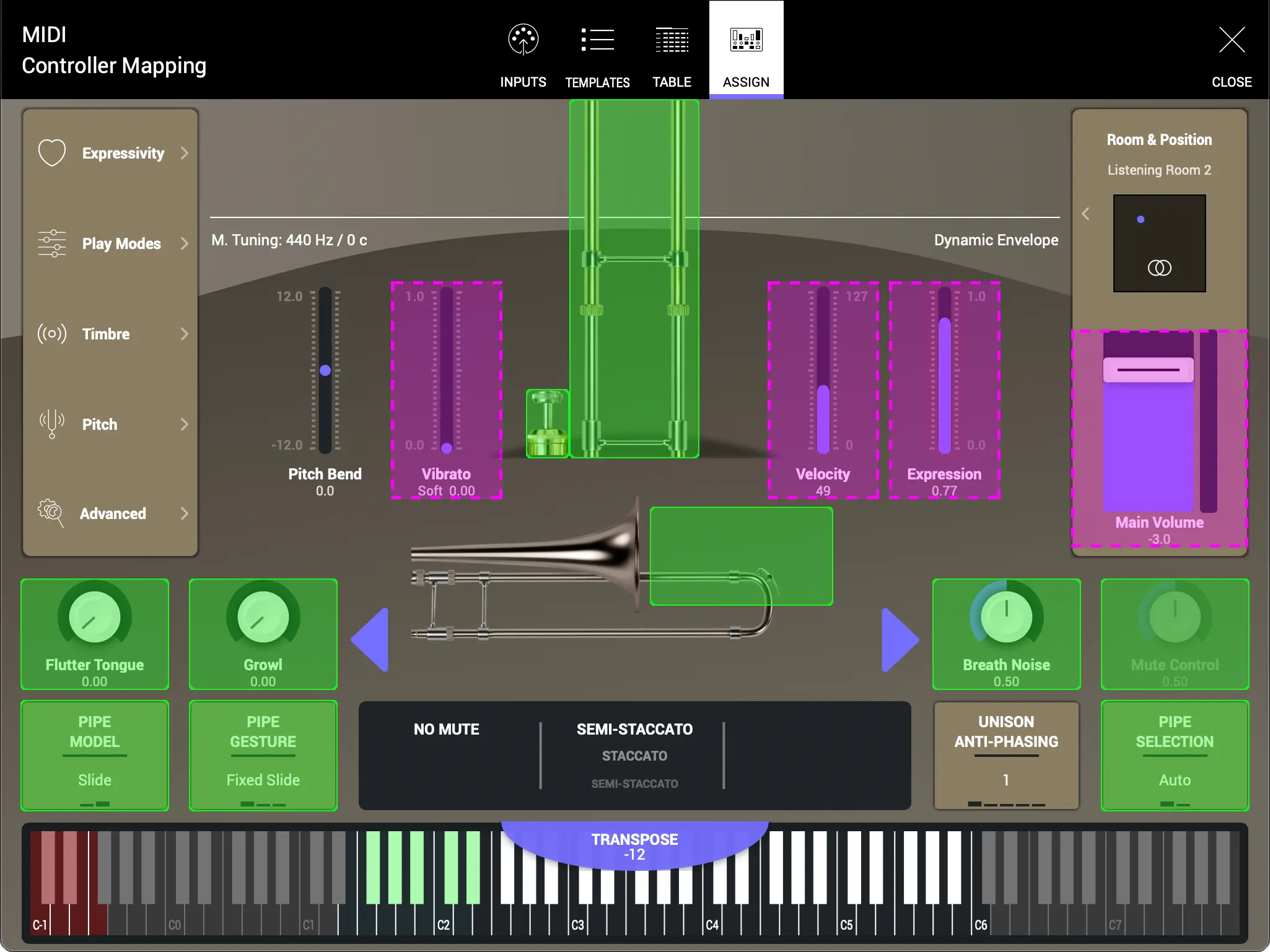This screenshot has height=952, width=1270.
Task: Adjust the Pitch Bend slider
Action: pyautogui.click(x=325, y=370)
